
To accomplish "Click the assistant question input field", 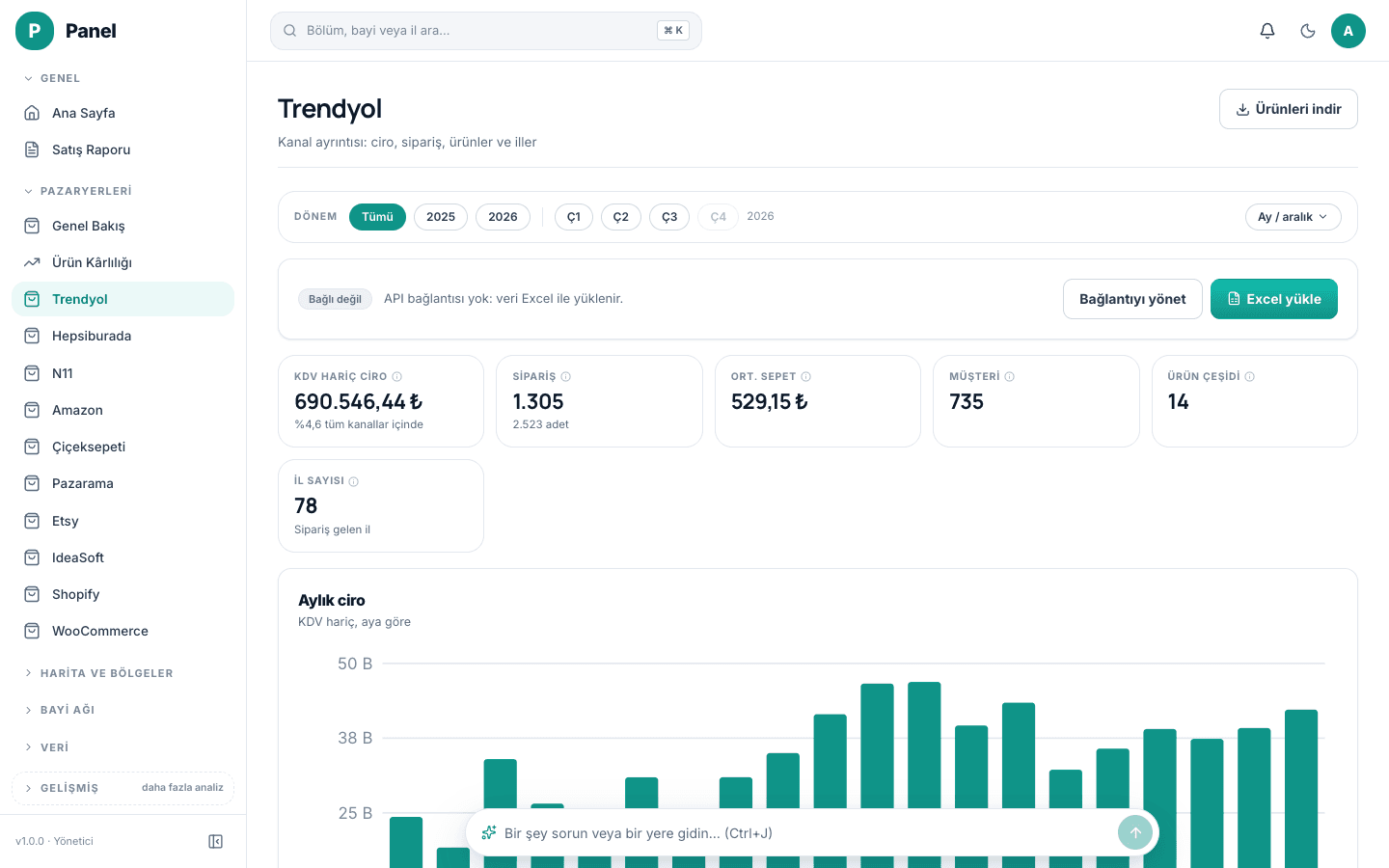I will [805, 833].
